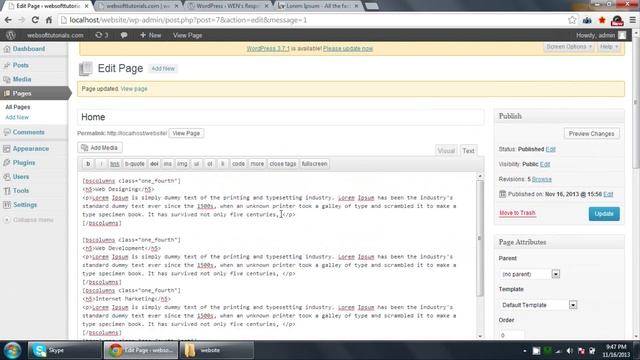Select All Pages submenu link
Screen dimensions: 640x360
pyautogui.click(x=18, y=107)
